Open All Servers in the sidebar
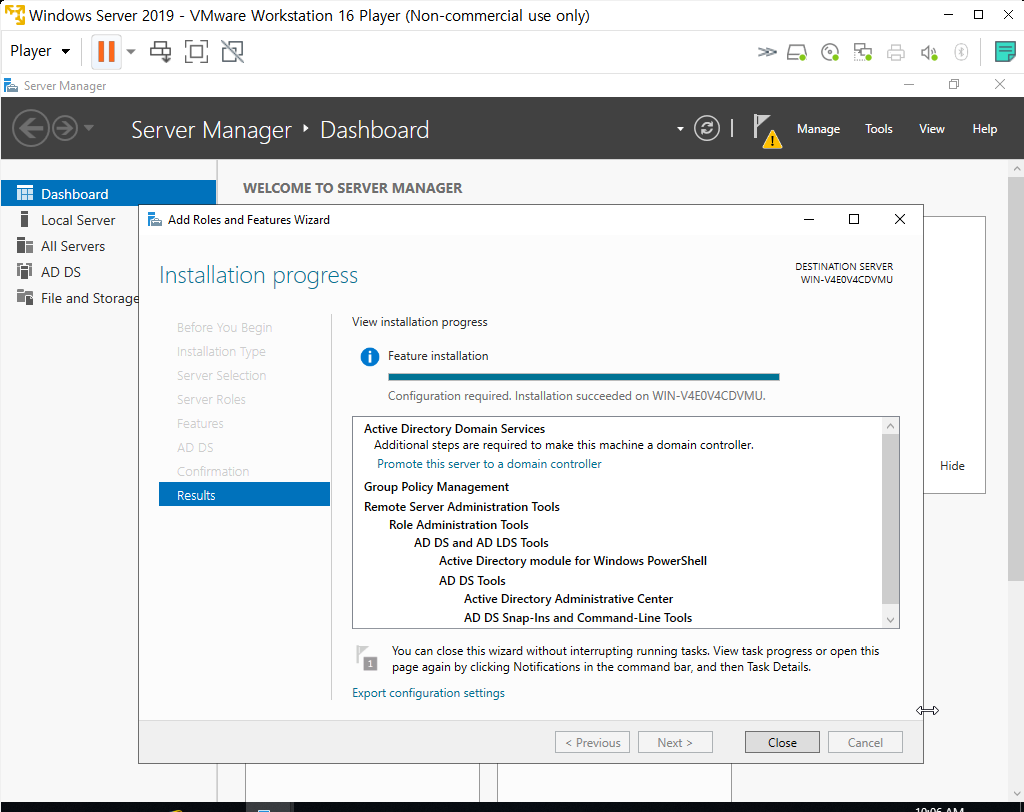This screenshot has height=812, width=1024. tap(72, 246)
